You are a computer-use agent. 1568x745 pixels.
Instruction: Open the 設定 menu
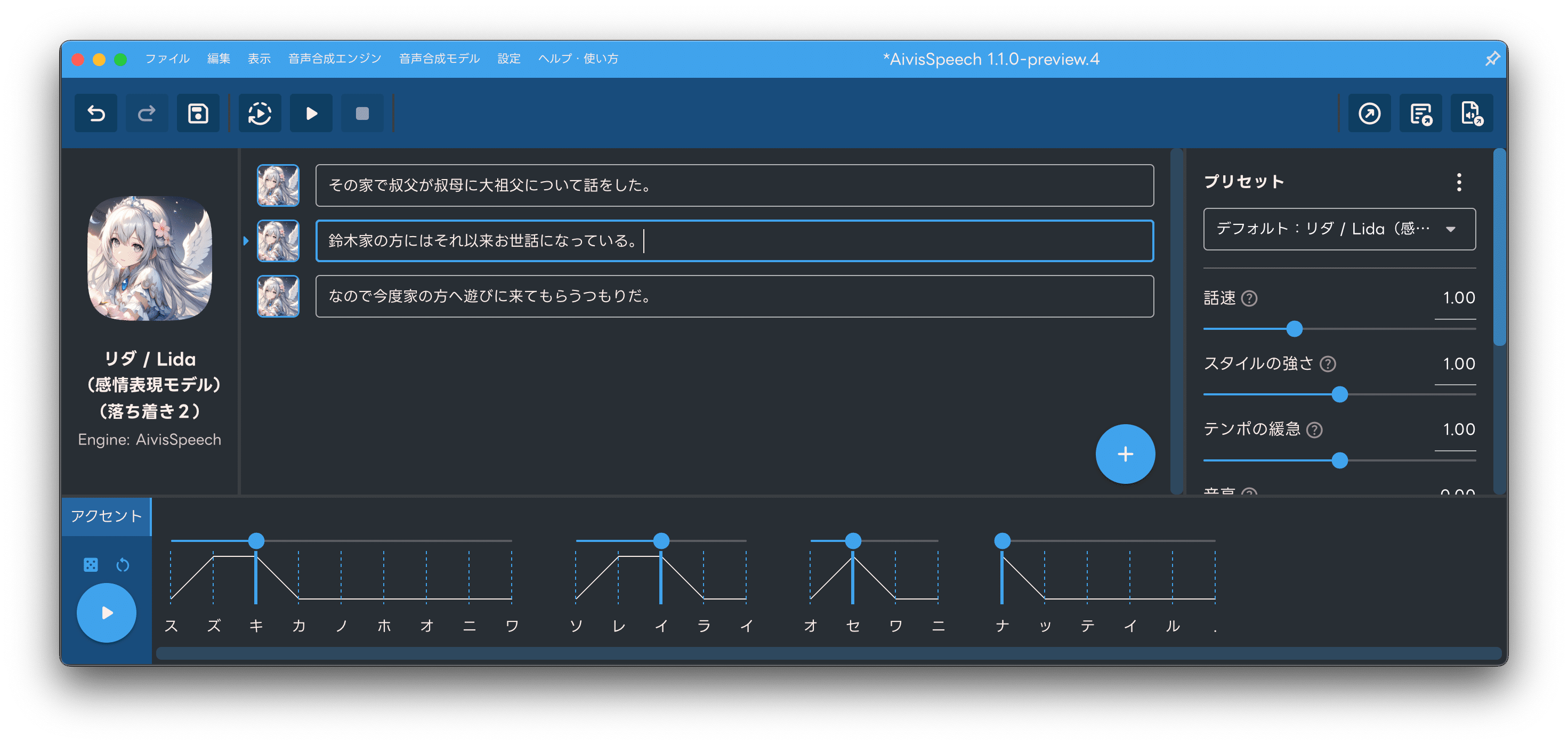point(509,59)
